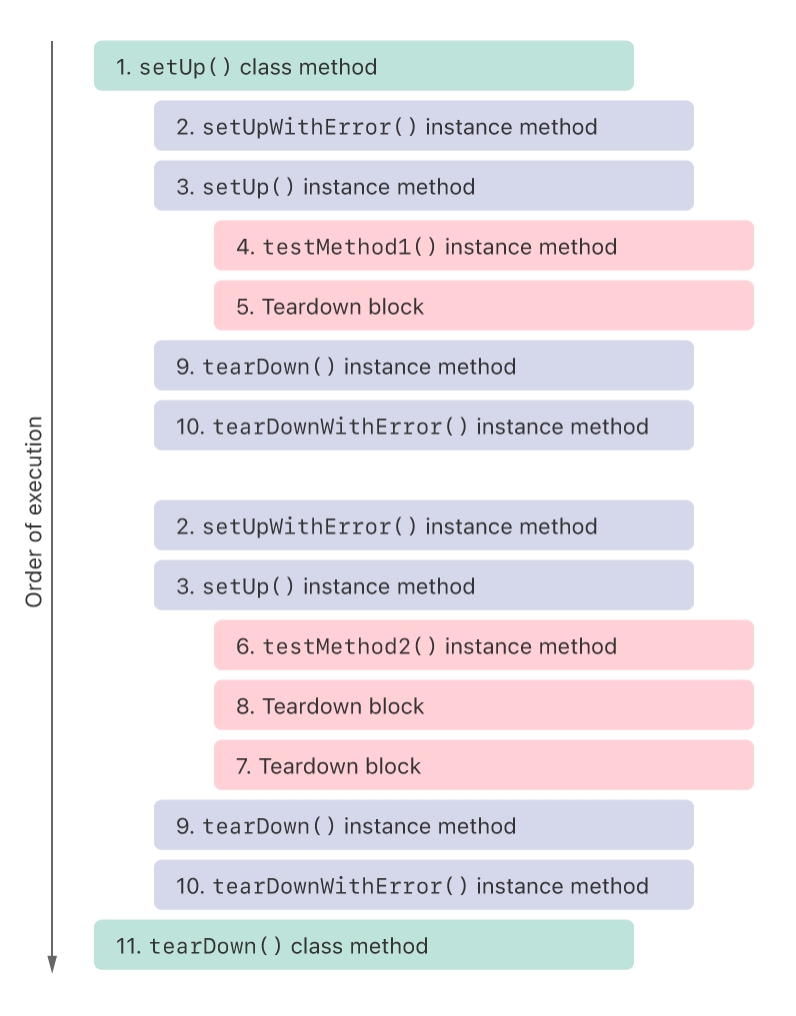This screenshot has height=1016, width=796.
Task: Select setUp() instance box above testMethod2
Action: (x=424, y=586)
